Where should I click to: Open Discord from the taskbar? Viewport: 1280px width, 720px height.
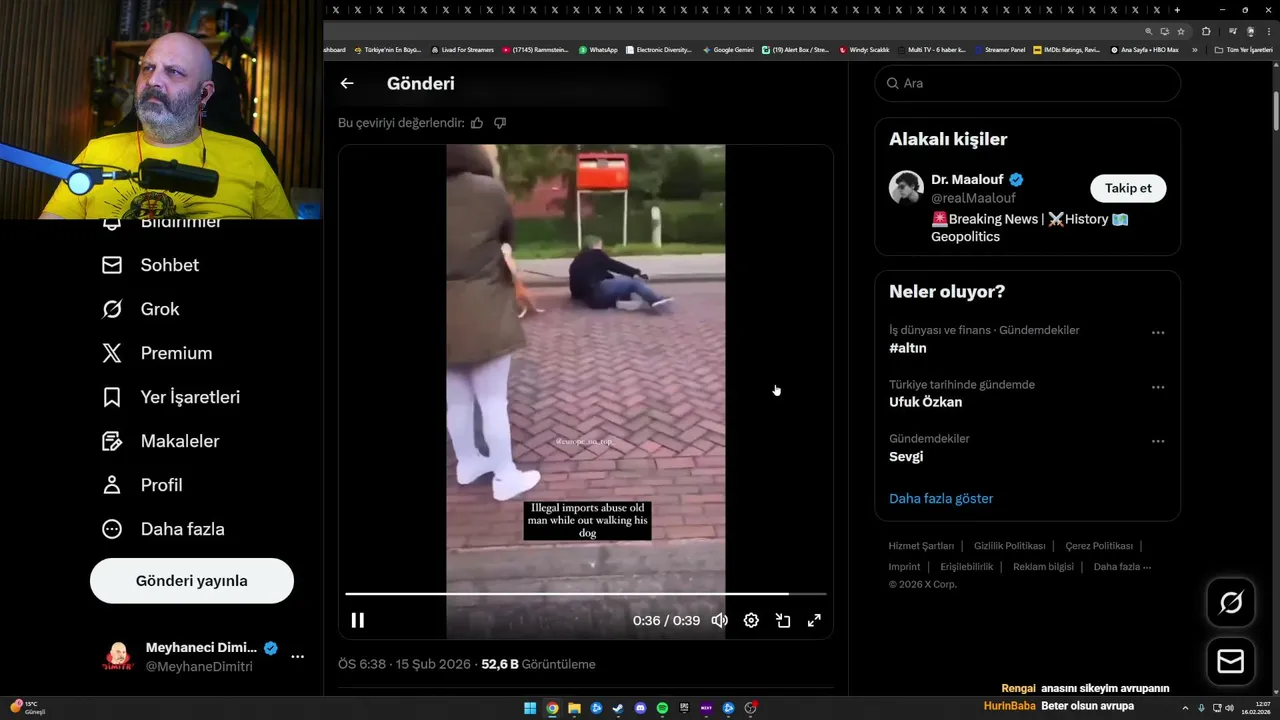point(640,708)
